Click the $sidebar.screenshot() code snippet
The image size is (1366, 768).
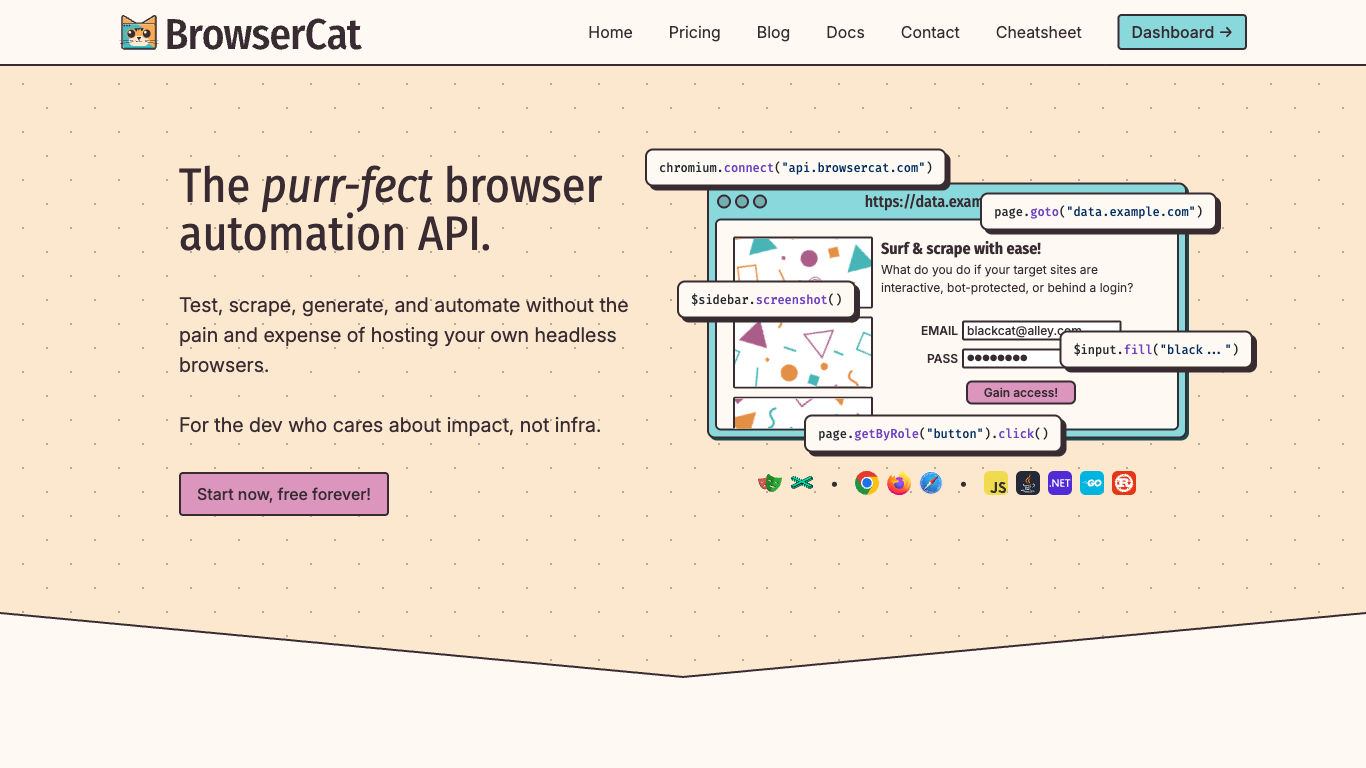[x=767, y=299]
